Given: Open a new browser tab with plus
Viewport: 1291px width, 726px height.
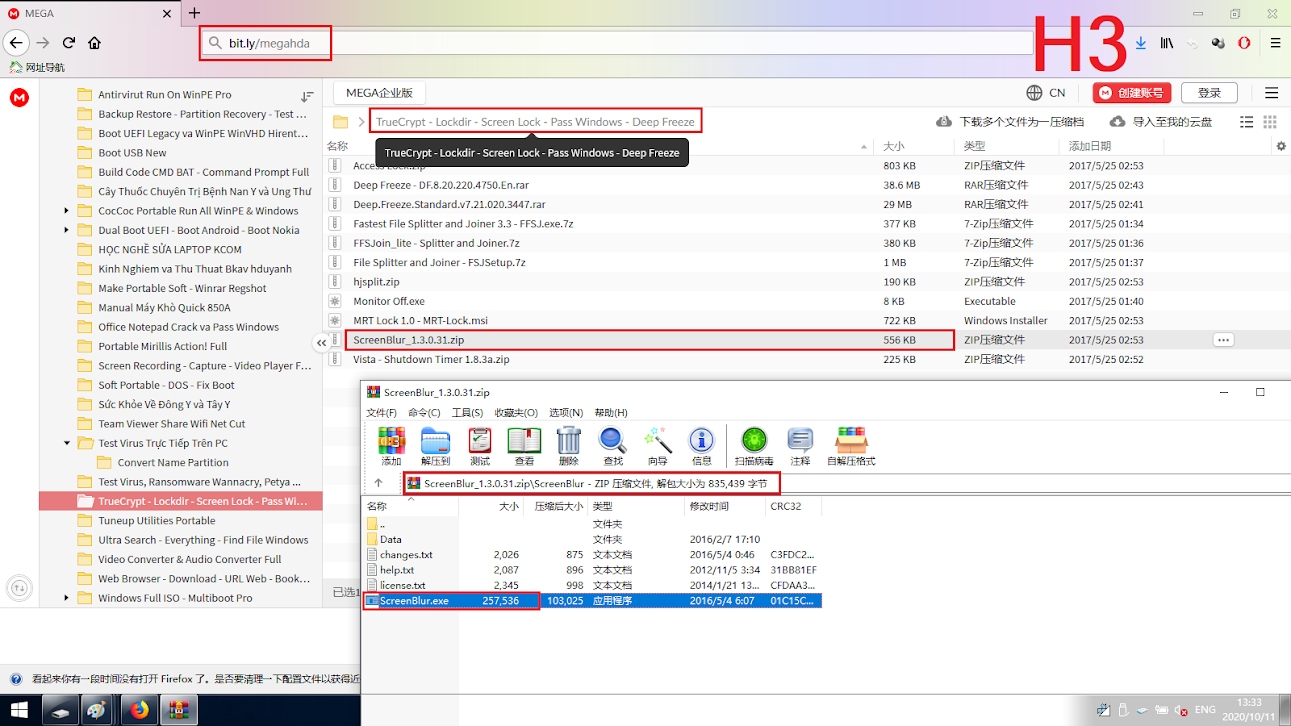Looking at the screenshot, I should click(x=195, y=13).
